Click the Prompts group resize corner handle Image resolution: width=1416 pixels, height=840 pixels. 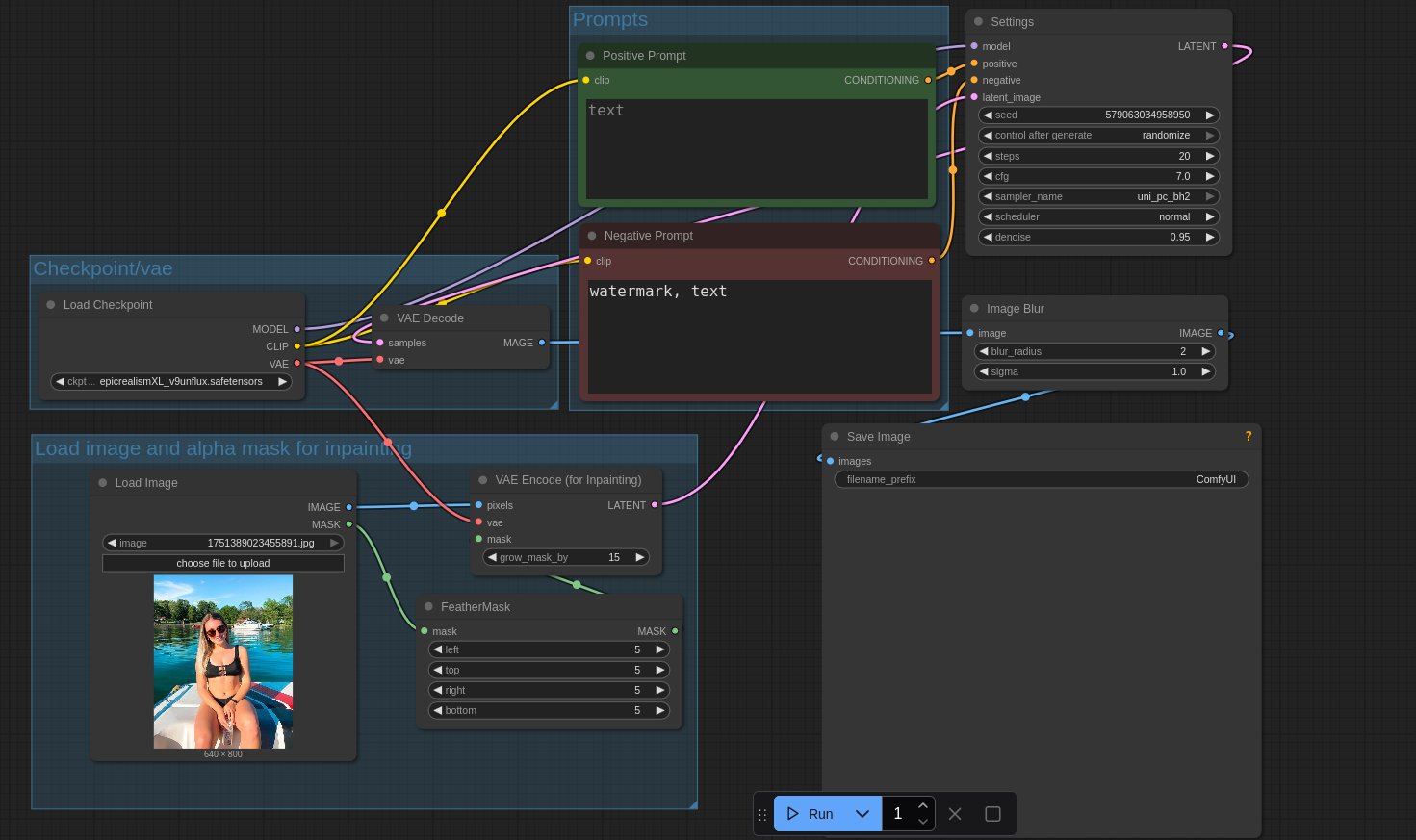click(x=943, y=405)
